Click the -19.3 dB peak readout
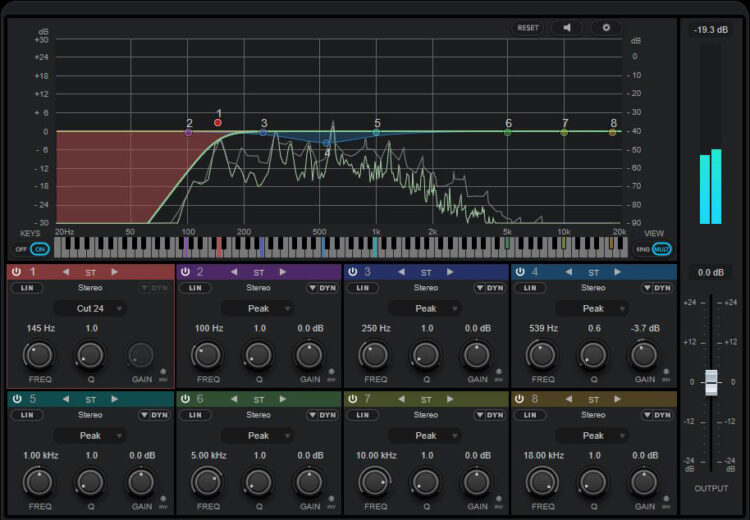This screenshot has width=750, height=520. point(711,30)
